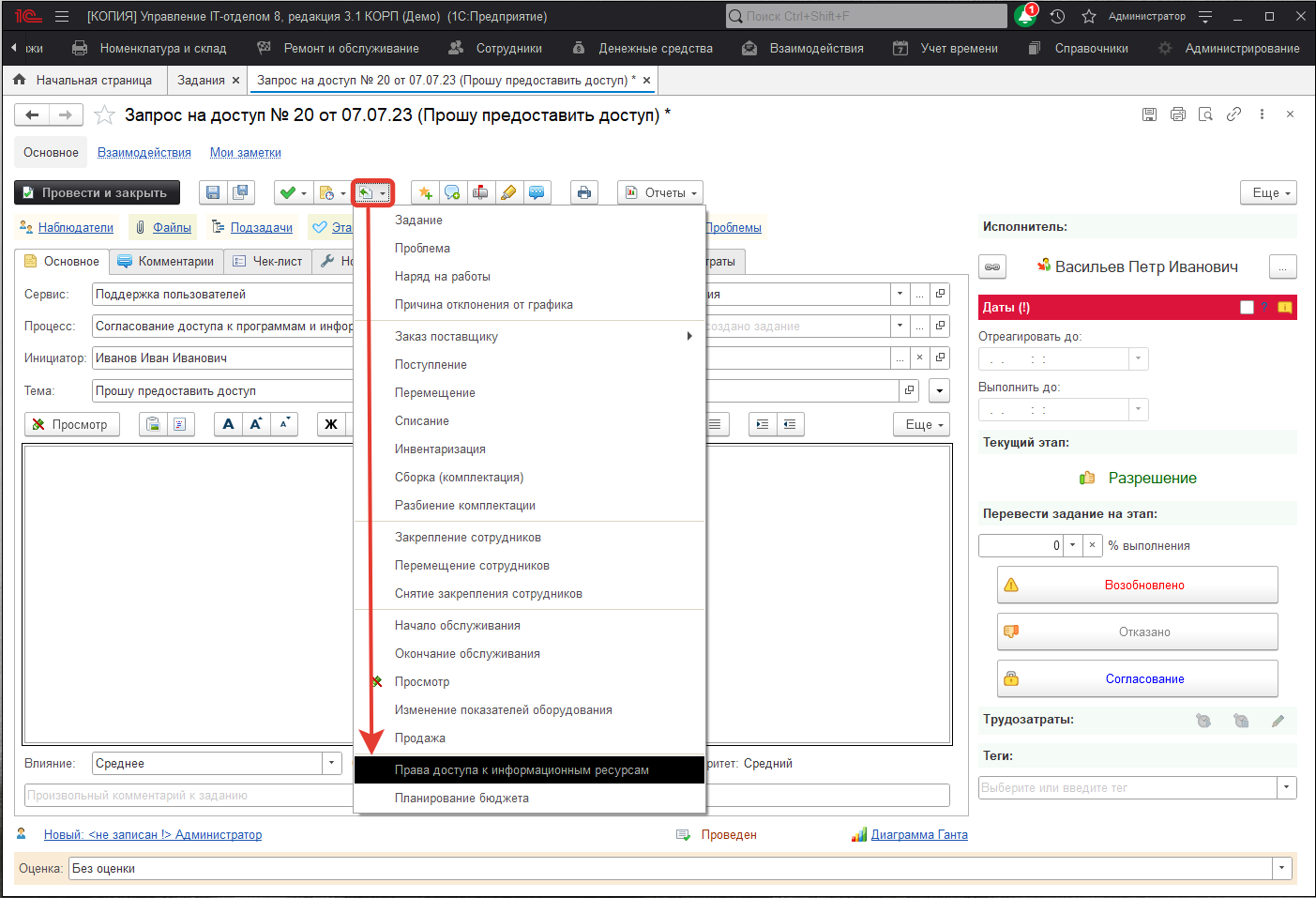1316x898 pixels.
Task: Open the Выполнить до date picker
Action: point(1138,409)
